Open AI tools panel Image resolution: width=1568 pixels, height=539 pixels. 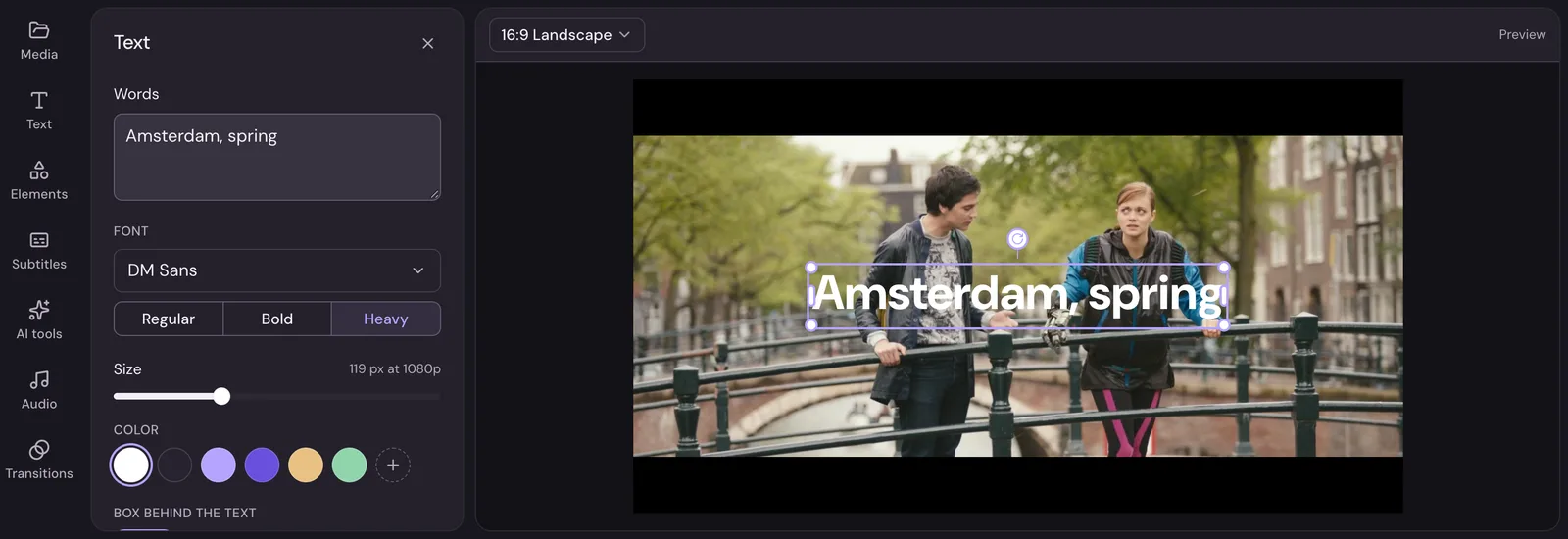click(x=39, y=320)
